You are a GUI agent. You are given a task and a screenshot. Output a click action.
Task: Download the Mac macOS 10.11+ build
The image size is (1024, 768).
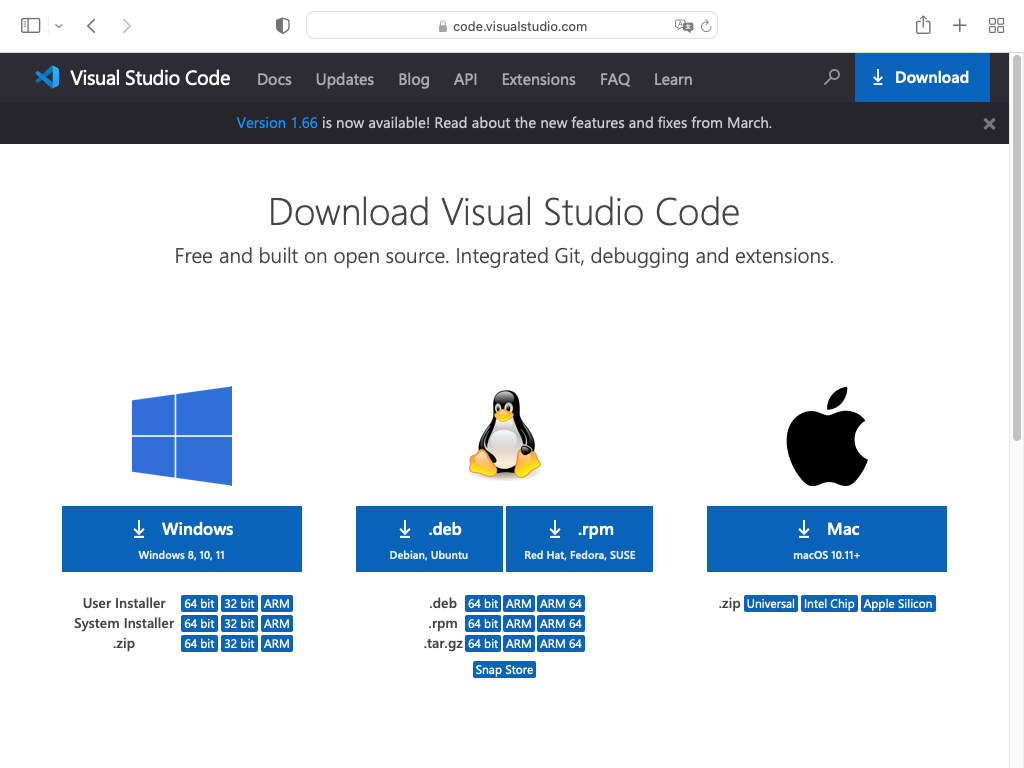827,539
